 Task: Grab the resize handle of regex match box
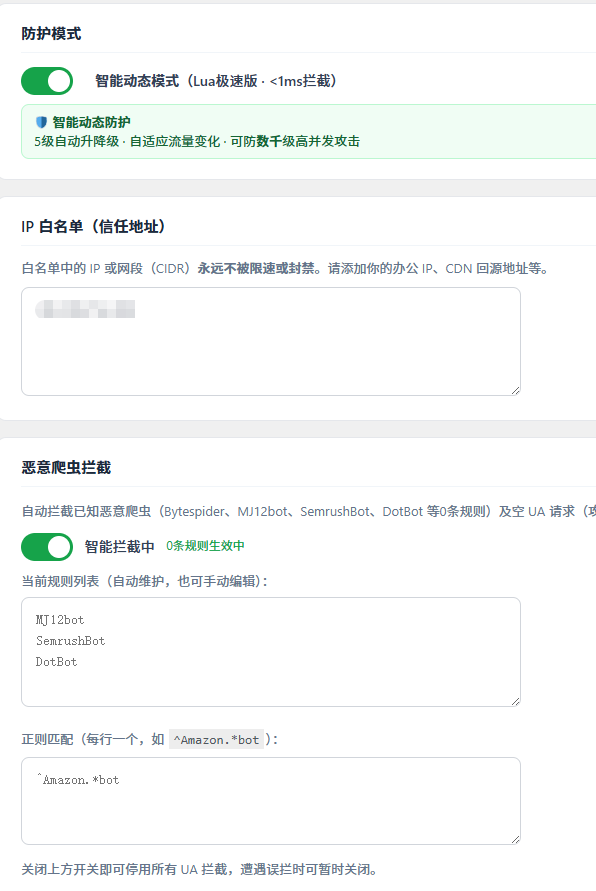pos(515,839)
